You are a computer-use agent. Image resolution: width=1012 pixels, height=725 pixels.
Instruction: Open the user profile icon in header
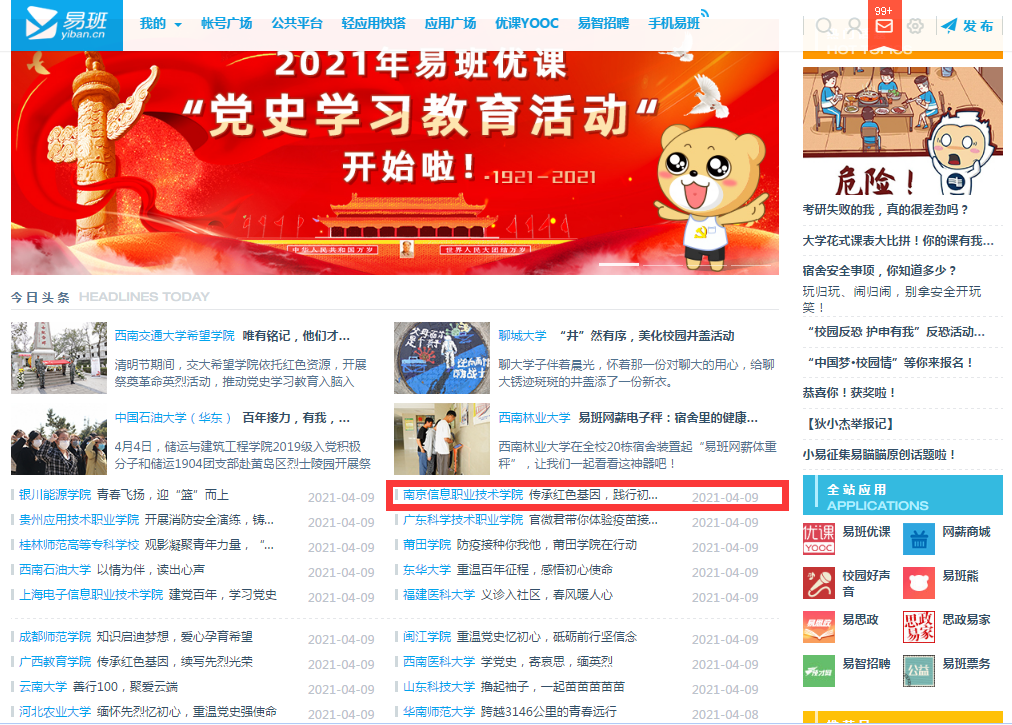[854, 26]
